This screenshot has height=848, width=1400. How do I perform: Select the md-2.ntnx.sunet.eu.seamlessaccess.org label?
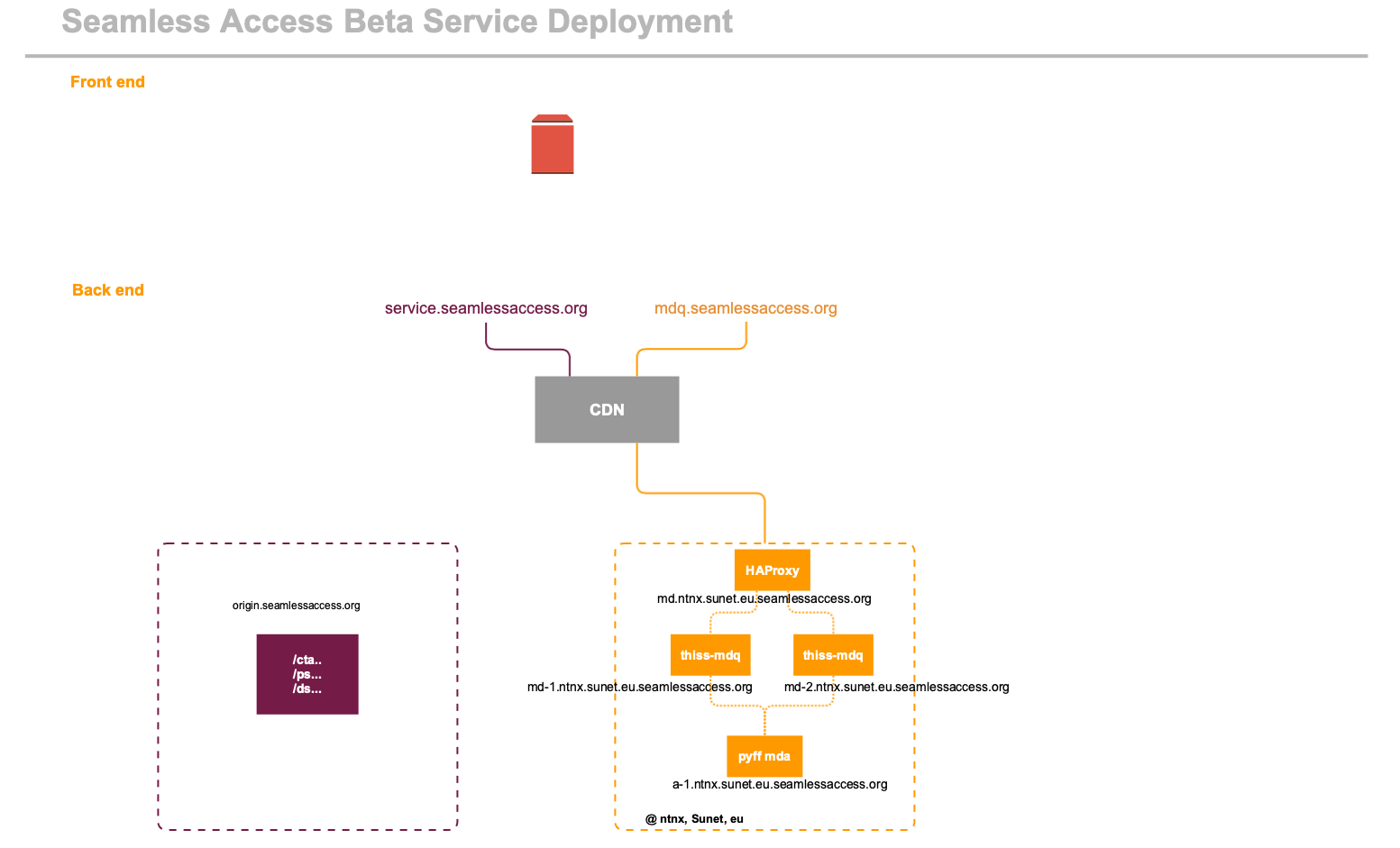(897, 687)
